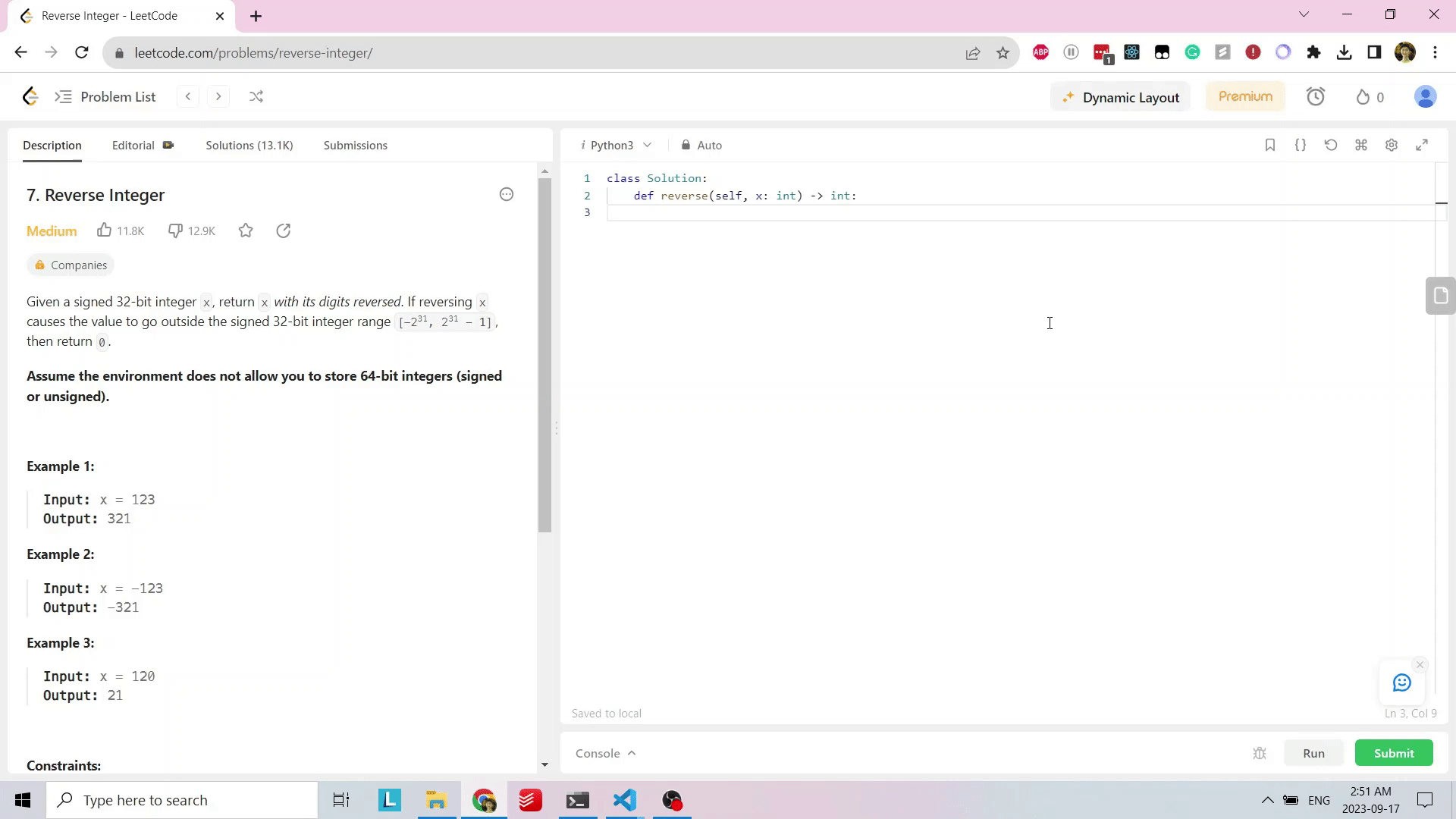This screenshot has height=819, width=1456.
Task: Click the timer icon in top navigation
Action: tap(1319, 96)
